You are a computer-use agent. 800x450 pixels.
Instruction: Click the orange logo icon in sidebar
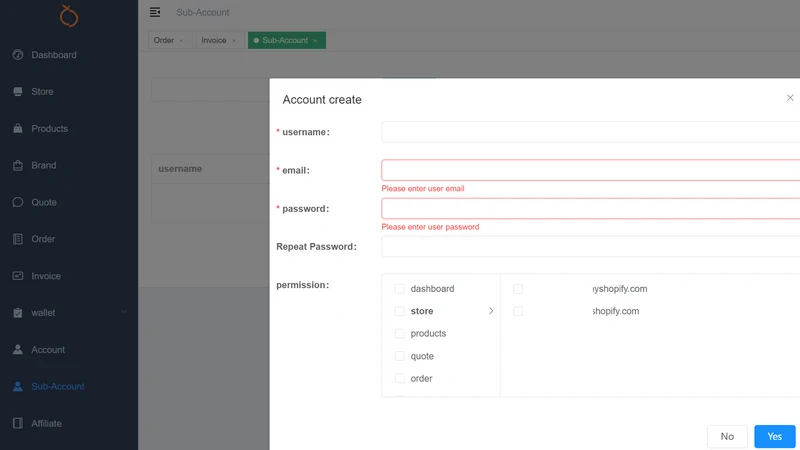69,16
